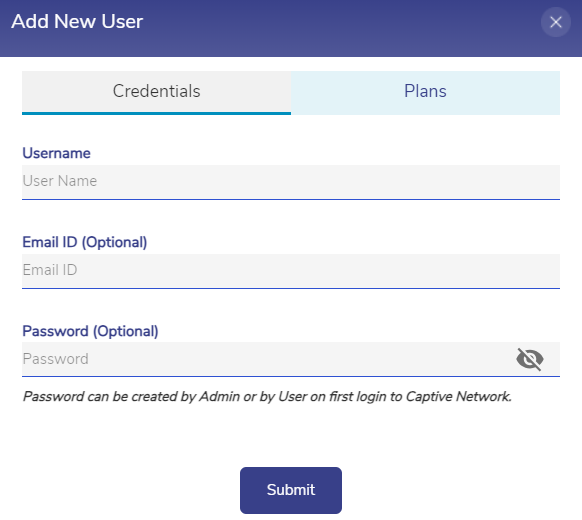Click the Add New User title text
The image size is (582, 520).
77,22
